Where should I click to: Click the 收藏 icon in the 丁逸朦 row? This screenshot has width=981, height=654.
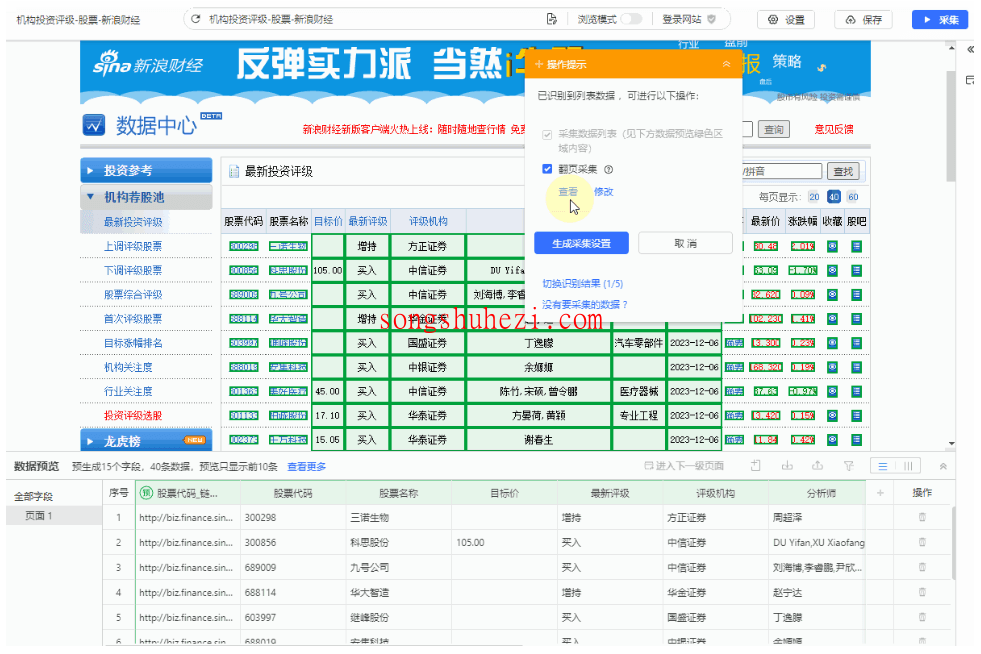[x=832, y=343]
